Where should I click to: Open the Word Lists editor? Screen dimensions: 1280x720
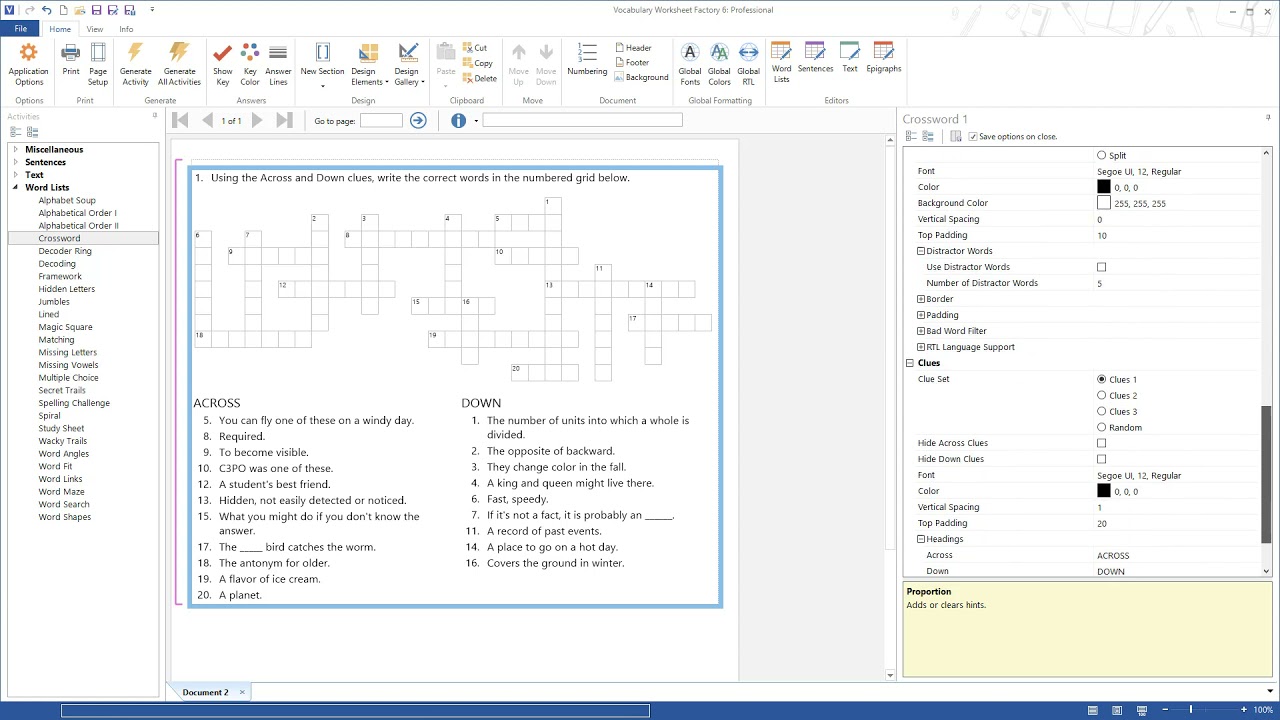tap(781, 63)
